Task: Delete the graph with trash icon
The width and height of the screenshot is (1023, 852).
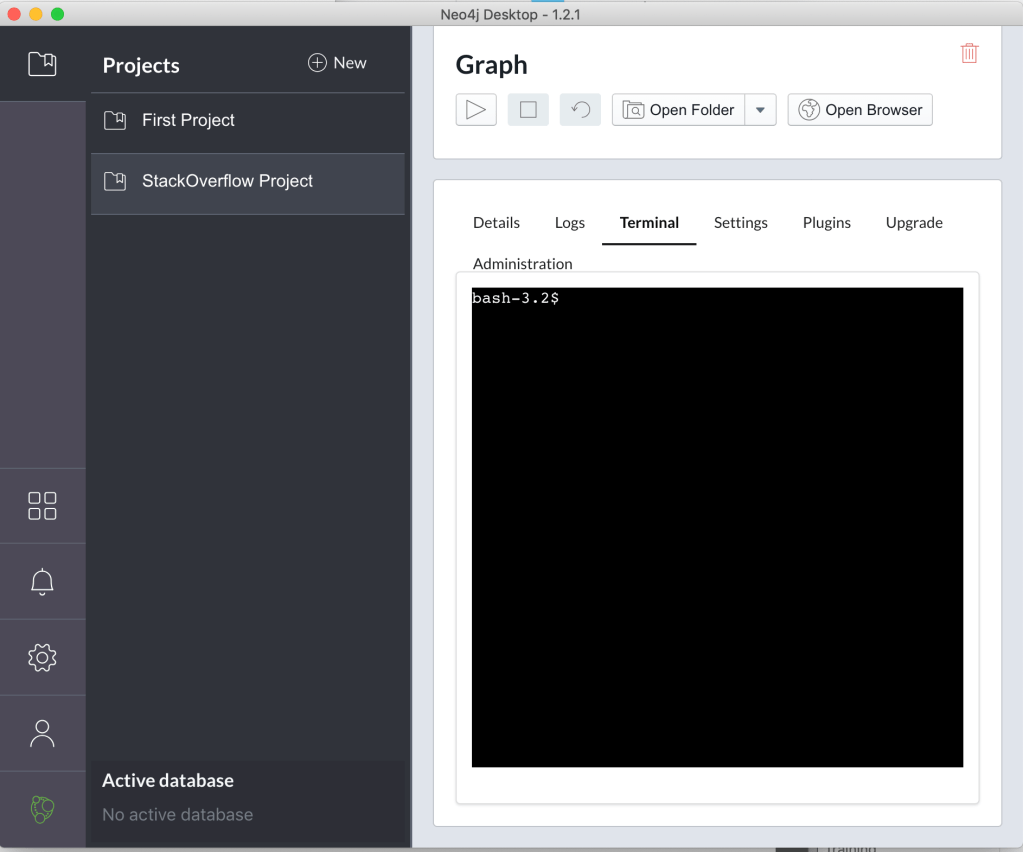Action: coord(969,54)
